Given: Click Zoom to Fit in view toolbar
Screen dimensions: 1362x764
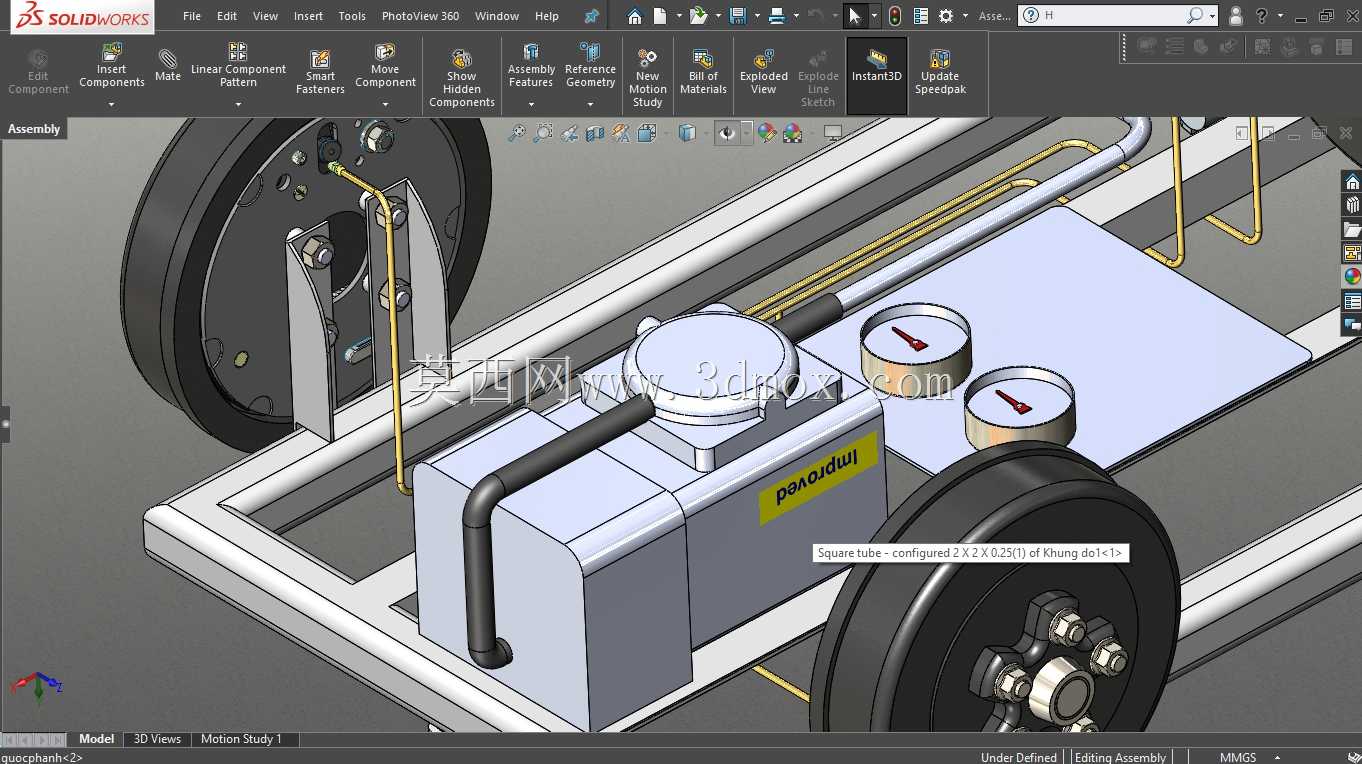Looking at the screenshot, I should click(x=516, y=133).
